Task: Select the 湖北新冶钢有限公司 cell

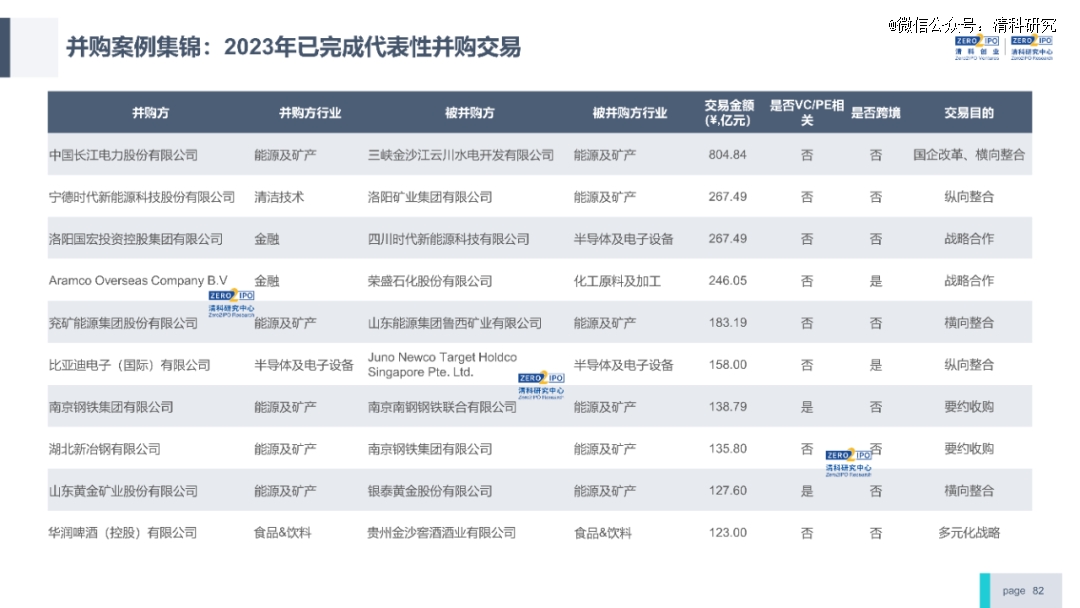Action: click(105, 449)
